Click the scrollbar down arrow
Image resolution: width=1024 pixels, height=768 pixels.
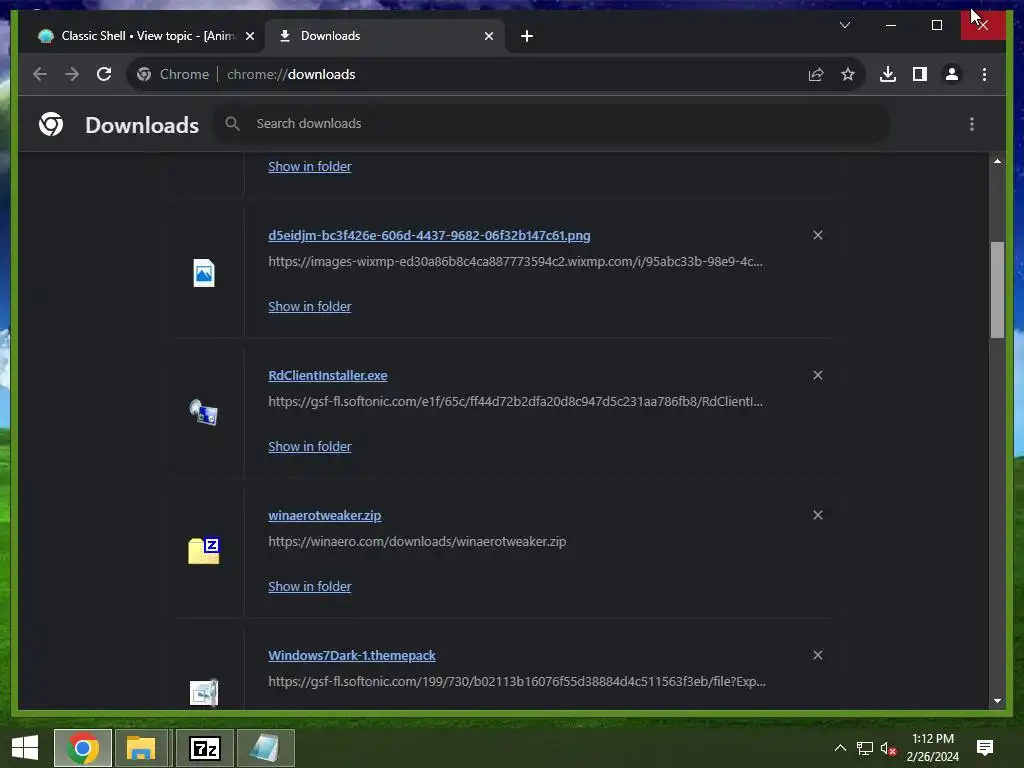[x=997, y=701]
